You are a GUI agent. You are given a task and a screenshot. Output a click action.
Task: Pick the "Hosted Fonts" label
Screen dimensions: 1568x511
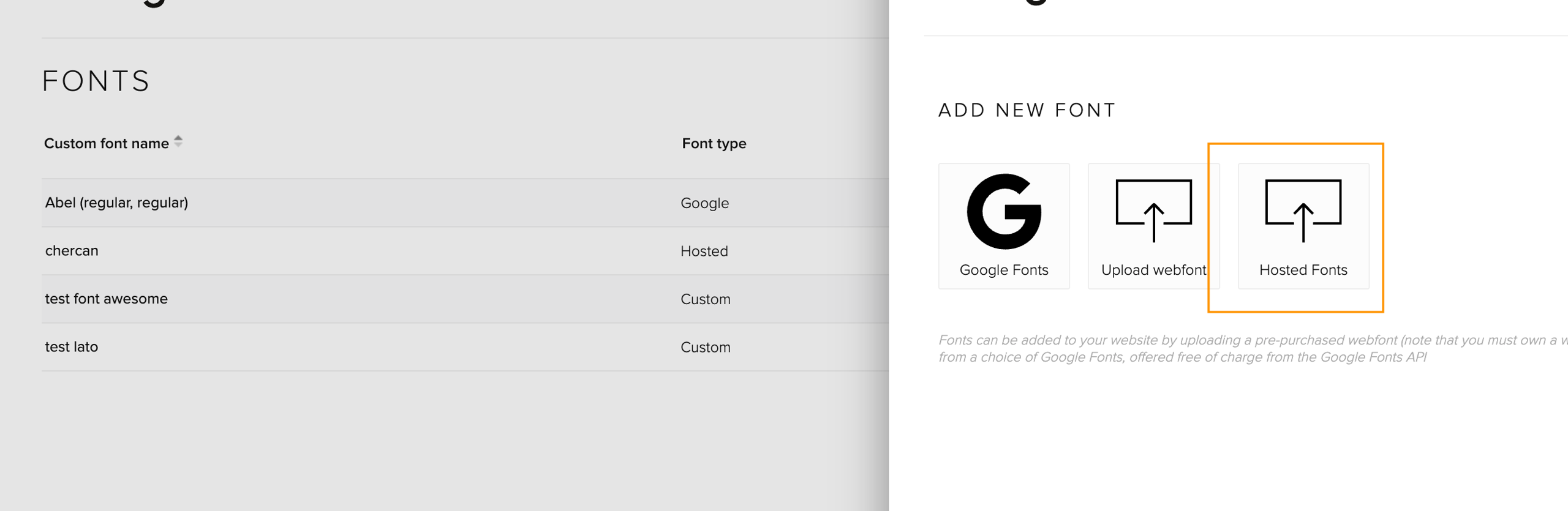click(x=1303, y=270)
